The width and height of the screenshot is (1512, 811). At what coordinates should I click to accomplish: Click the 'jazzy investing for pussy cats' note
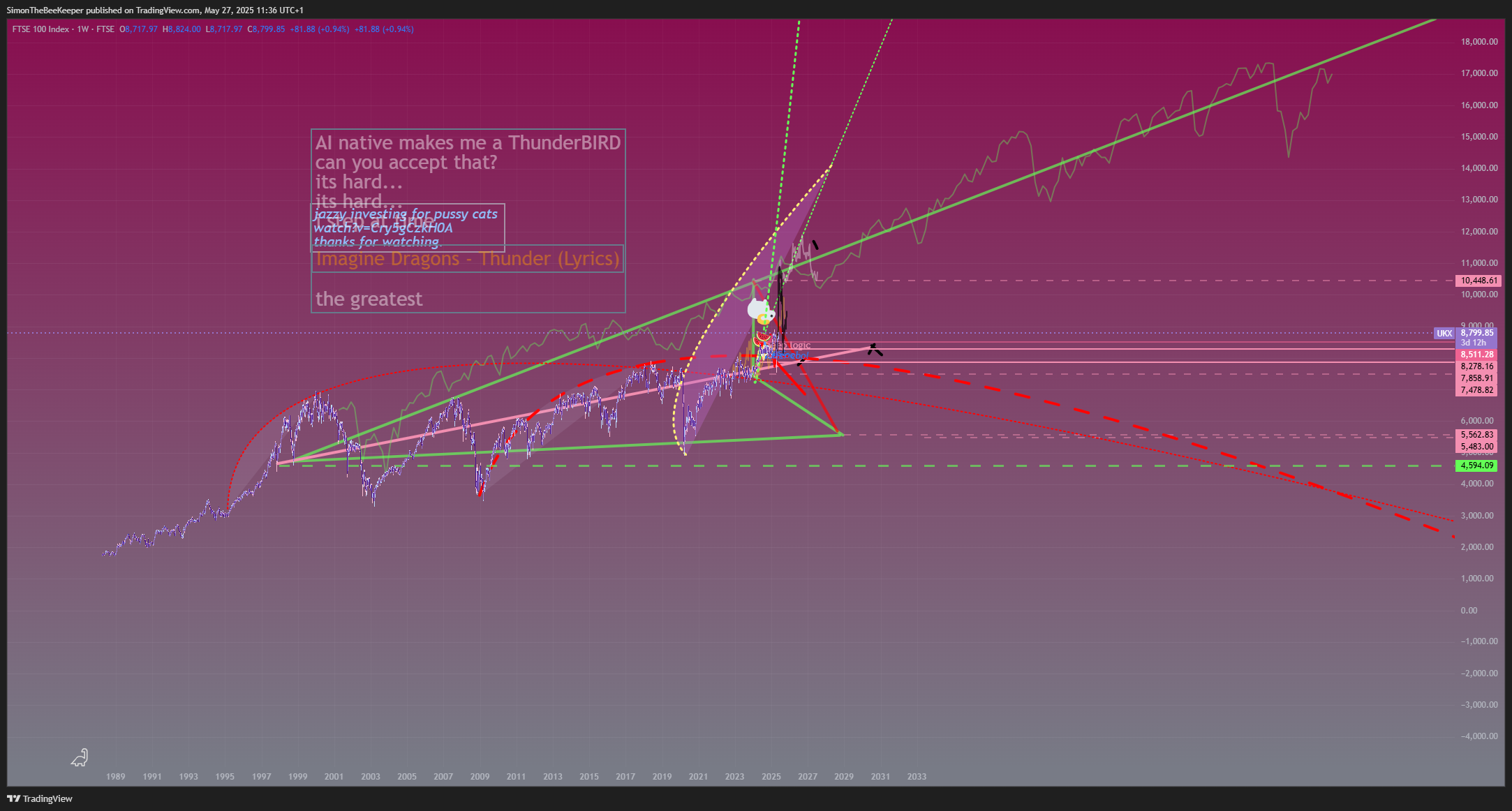pyautogui.click(x=406, y=214)
